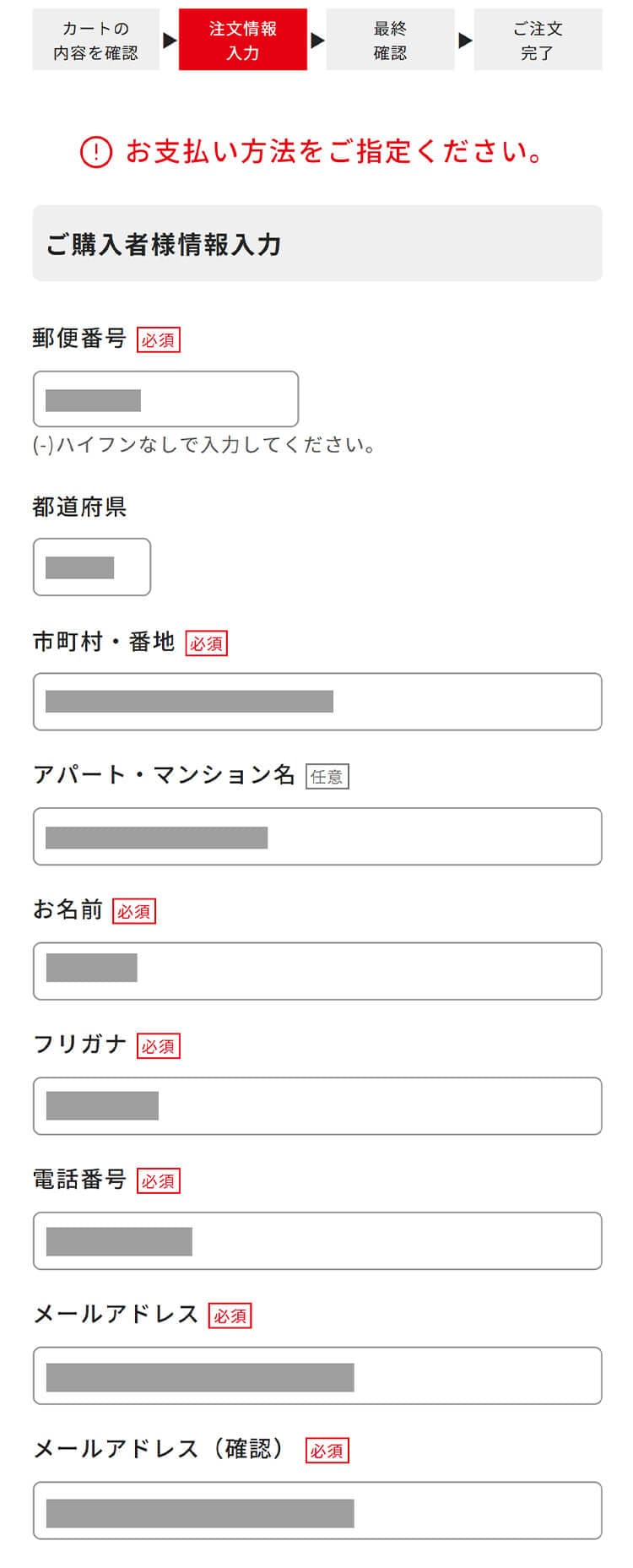Click arrow before ご注文完了 step
Viewport: 633px width, 1568px height.
point(465,40)
